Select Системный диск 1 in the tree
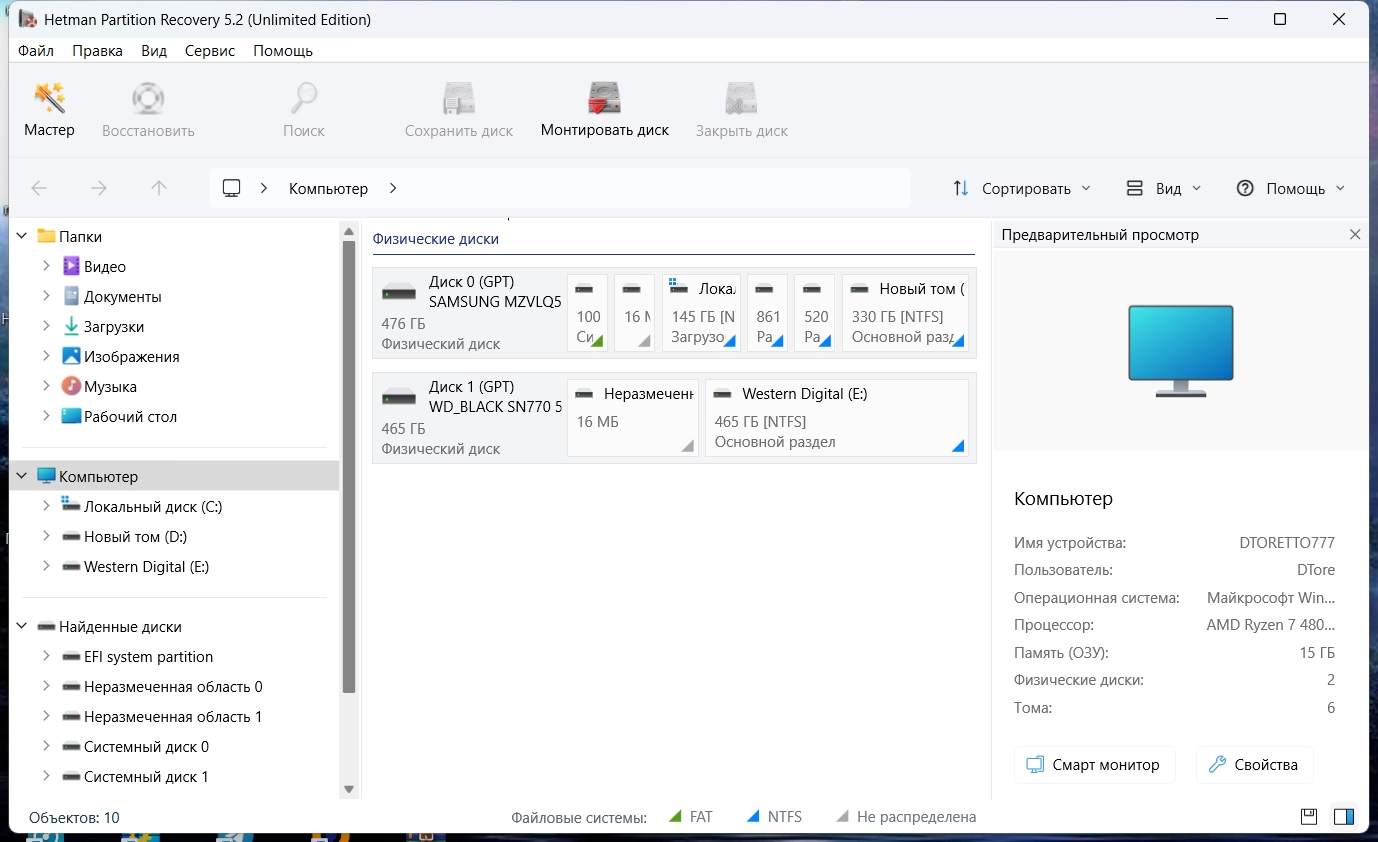 [x=146, y=777]
